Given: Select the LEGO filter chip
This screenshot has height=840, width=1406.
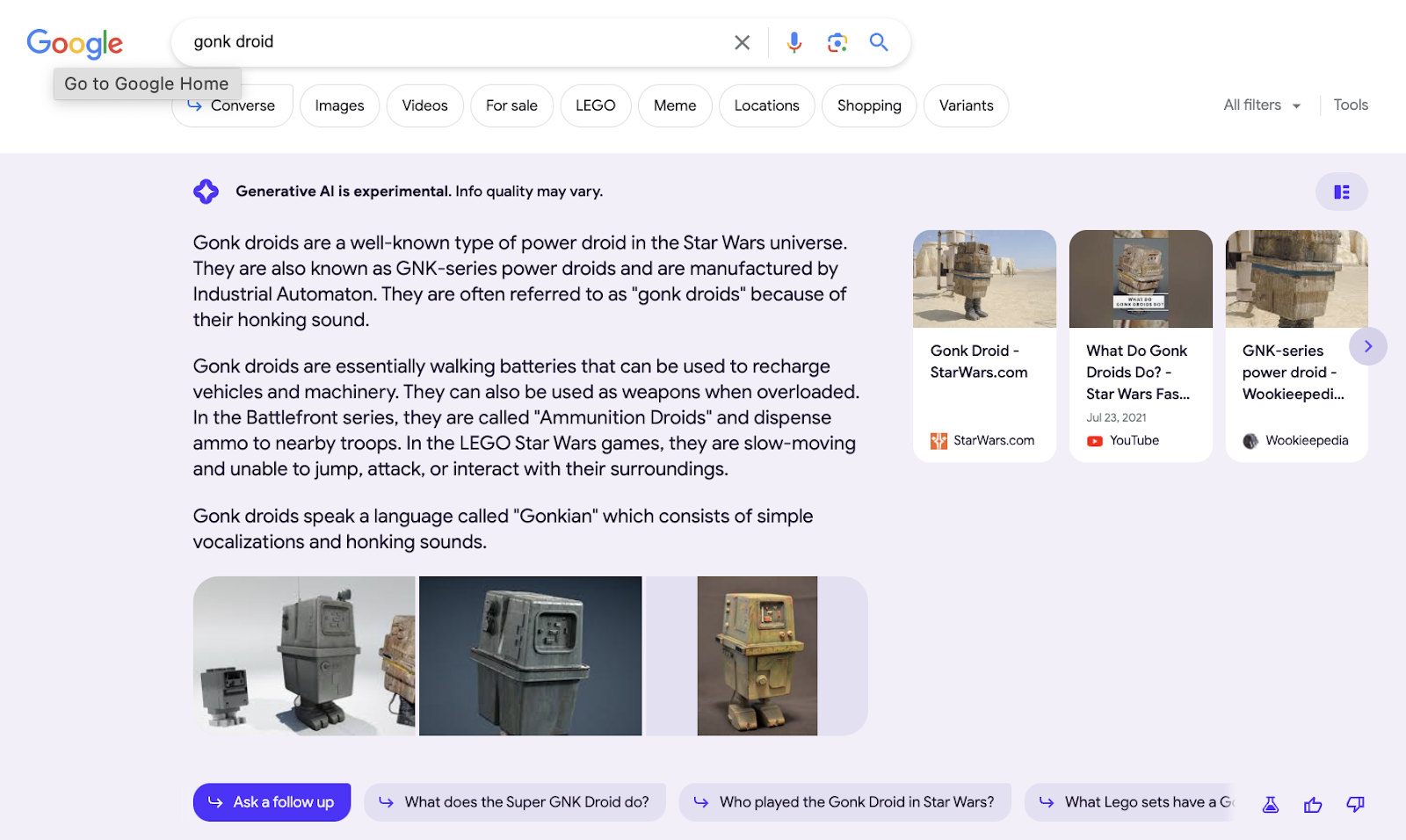Looking at the screenshot, I should (x=595, y=105).
